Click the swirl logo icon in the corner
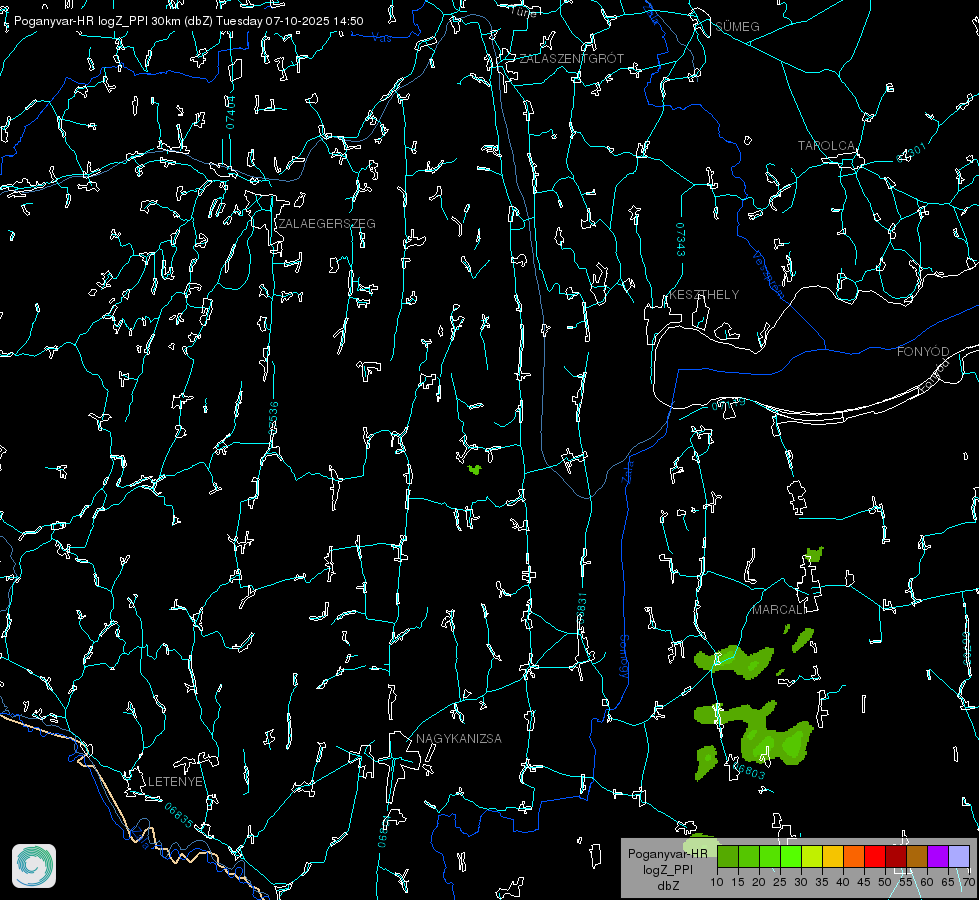This screenshot has width=979, height=900. tap(34, 866)
